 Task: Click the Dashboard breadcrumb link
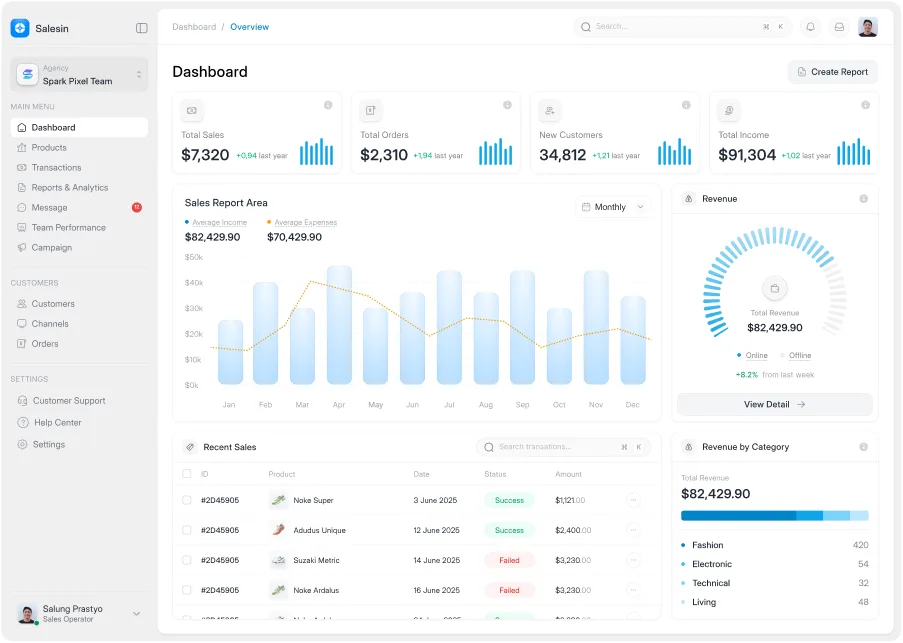pos(194,27)
